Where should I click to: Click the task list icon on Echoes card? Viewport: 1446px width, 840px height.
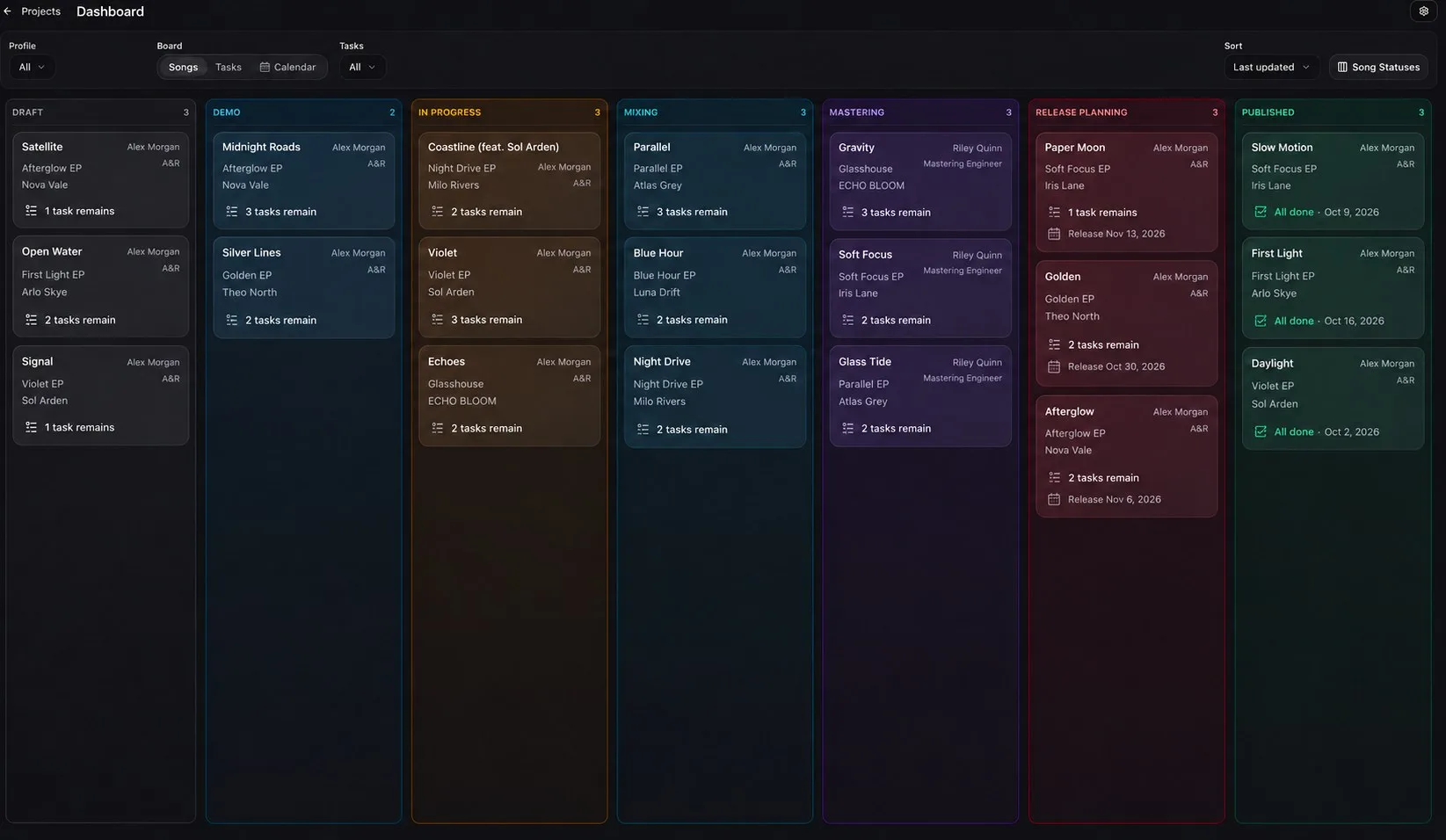[438, 428]
